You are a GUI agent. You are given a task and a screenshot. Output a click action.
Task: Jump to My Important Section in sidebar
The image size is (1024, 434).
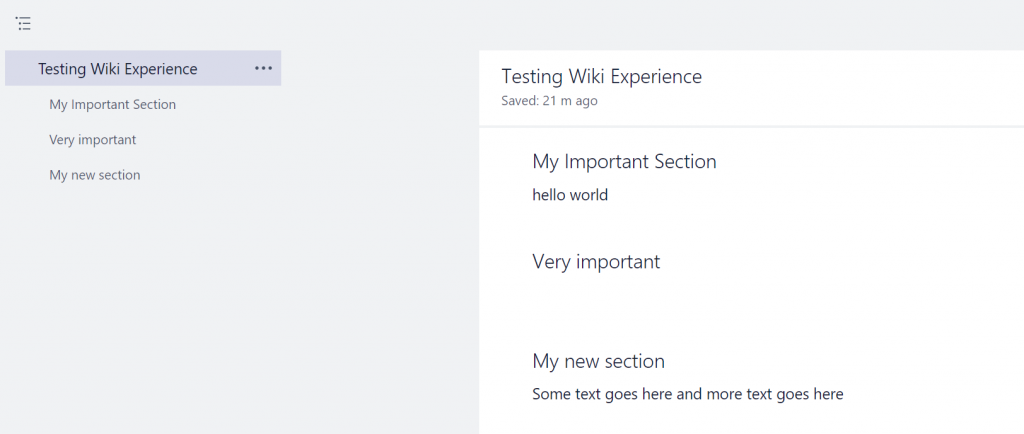click(112, 104)
